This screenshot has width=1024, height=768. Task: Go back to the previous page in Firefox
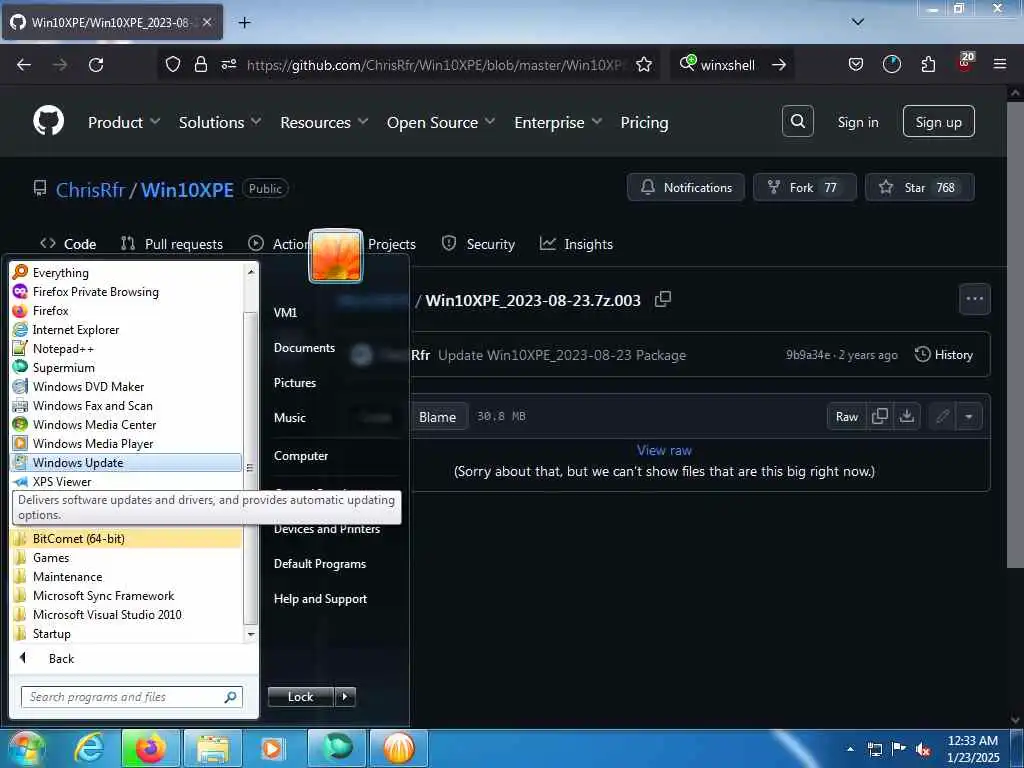point(24,64)
